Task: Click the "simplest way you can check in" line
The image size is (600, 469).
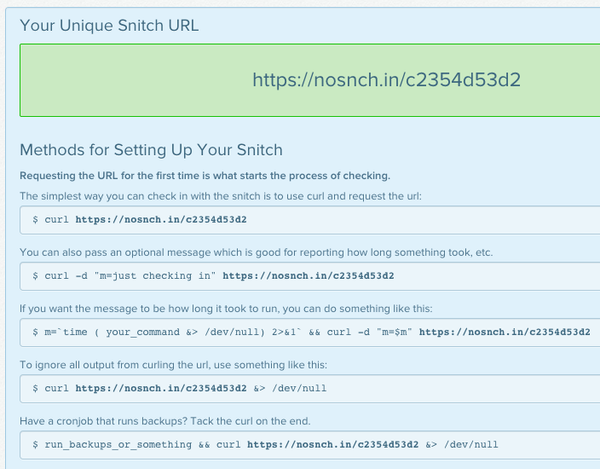Action: [200, 196]
